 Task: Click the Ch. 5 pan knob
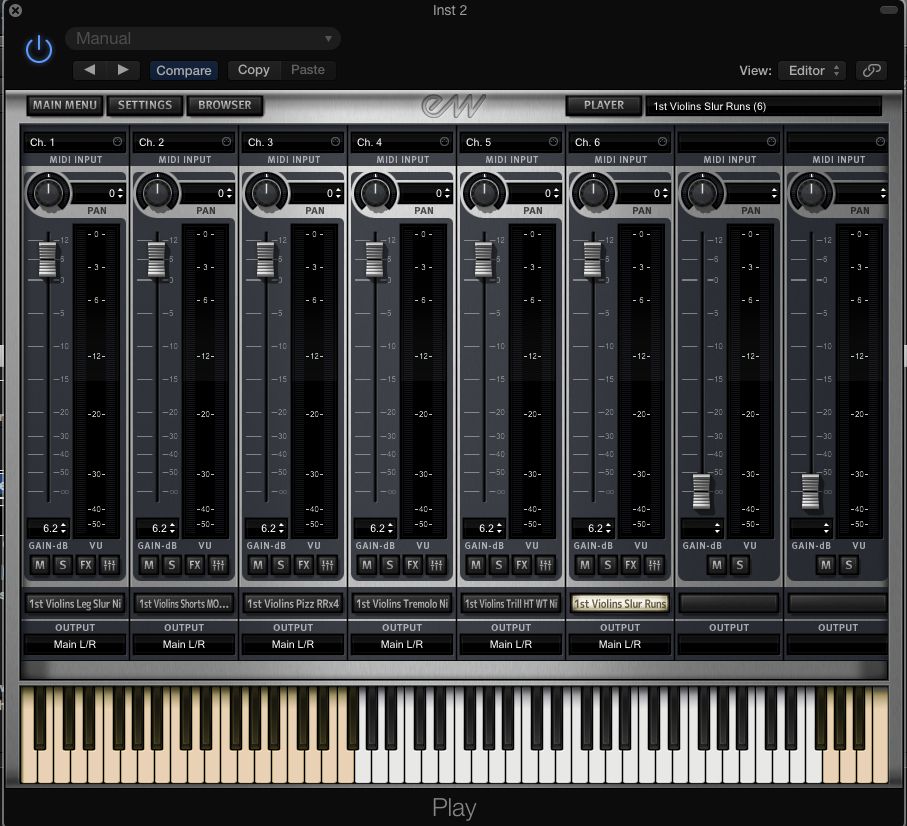pyautogui.click(x=484, y=193)
